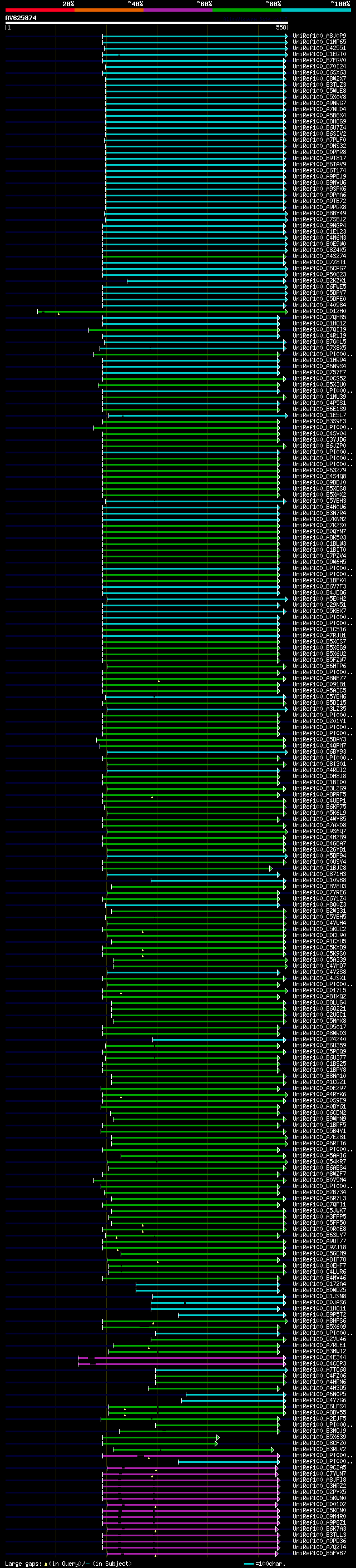The height and width of the screenshot is (1568, 356).
Task: Click label UniRef100_A8HPS6
Action: pos(319,1320)
